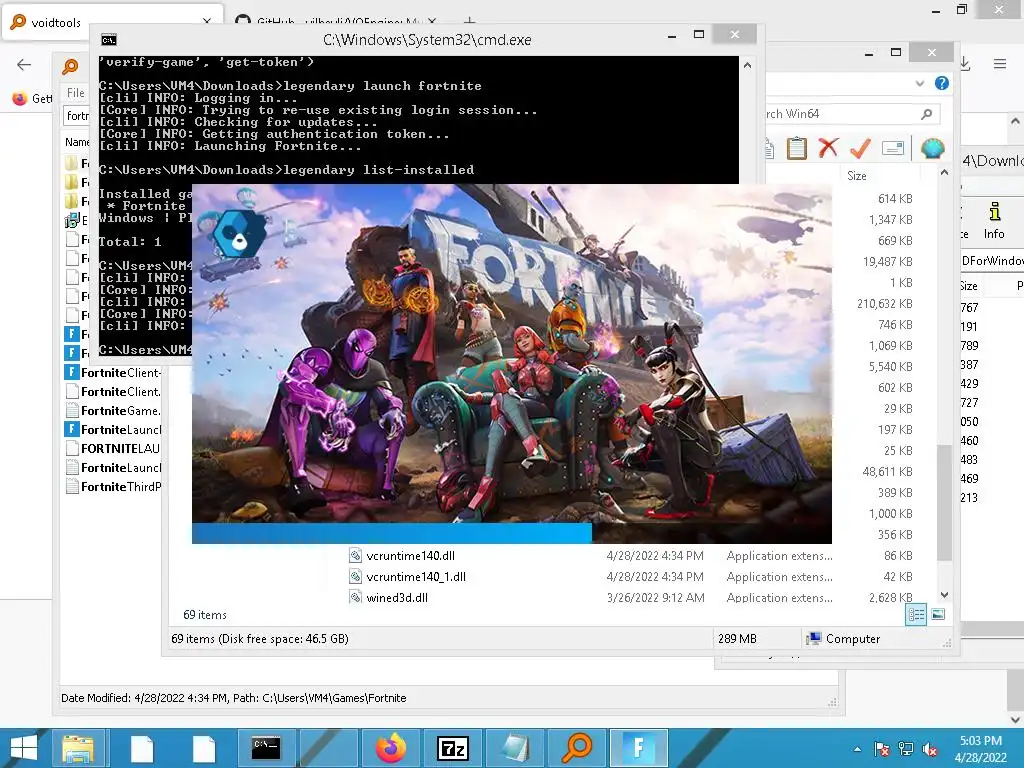Viewport: 1024px width, 768px height.
Task: Click the Name column header in Everything
Action: click(77, 142)
